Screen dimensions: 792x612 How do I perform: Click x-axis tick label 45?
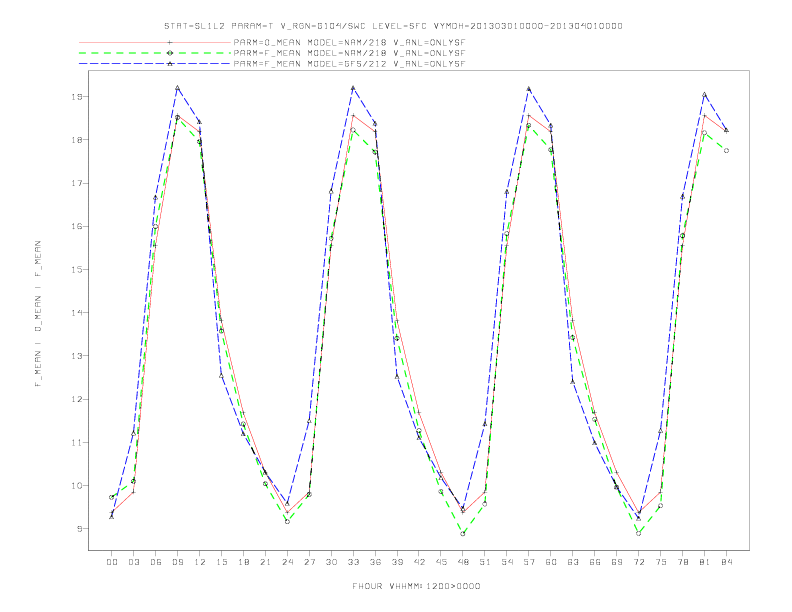click(x=441, y=562)
